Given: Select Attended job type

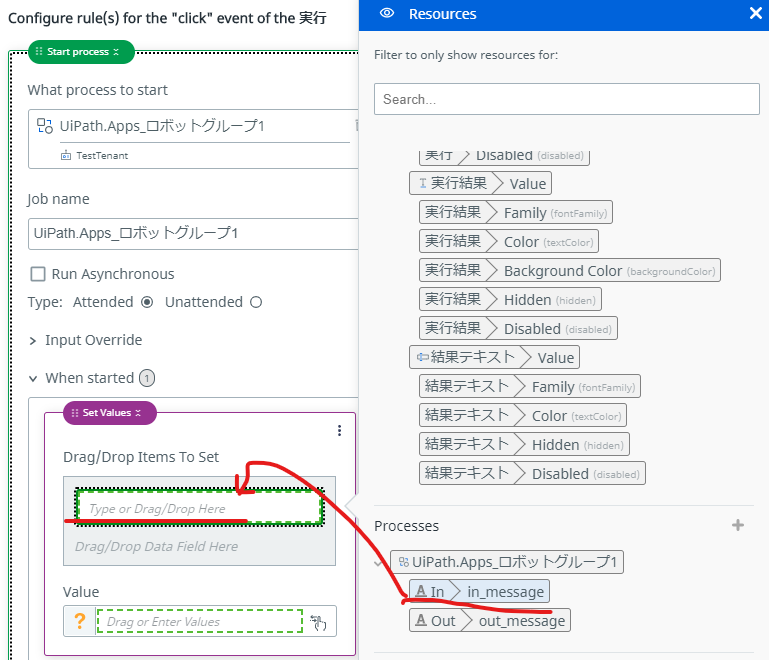Looking at the screenshot, I should pyautogui.click(x=147, y=302).
